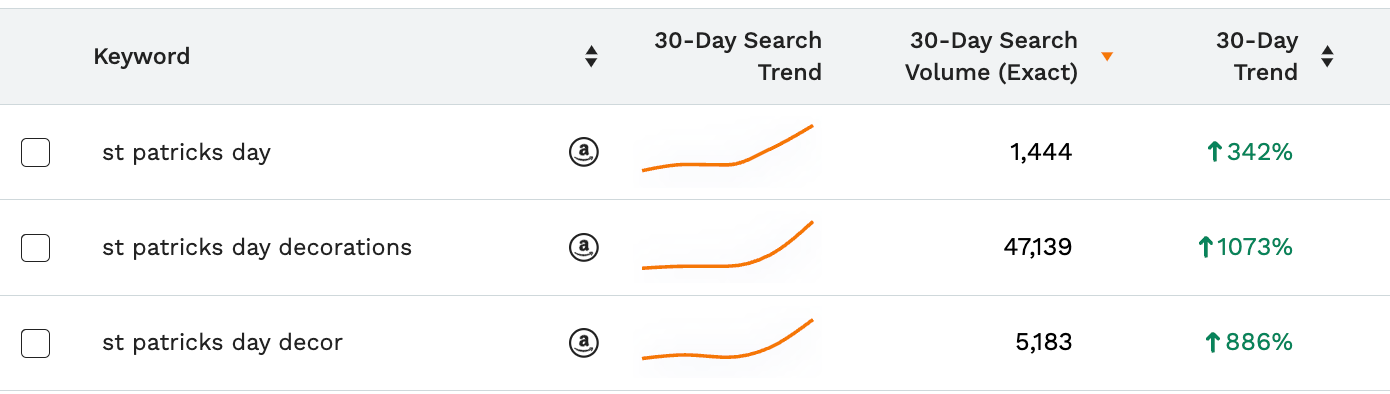Image resolution: width=1390 pixels, height=394 pixels.
Task: Select the st patricks day checkbox
Action: [x=35, y=152]
